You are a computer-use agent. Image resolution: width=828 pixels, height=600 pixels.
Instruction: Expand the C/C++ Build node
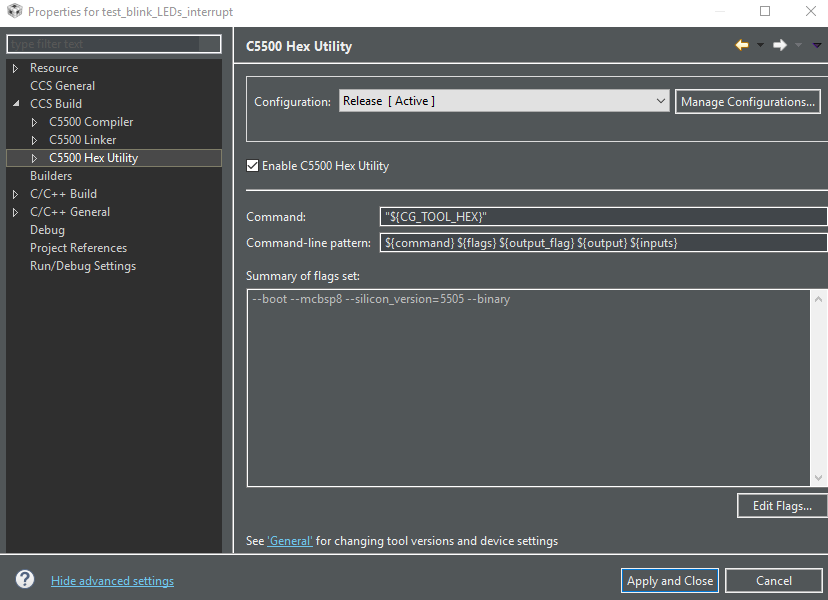click(15, 194)
